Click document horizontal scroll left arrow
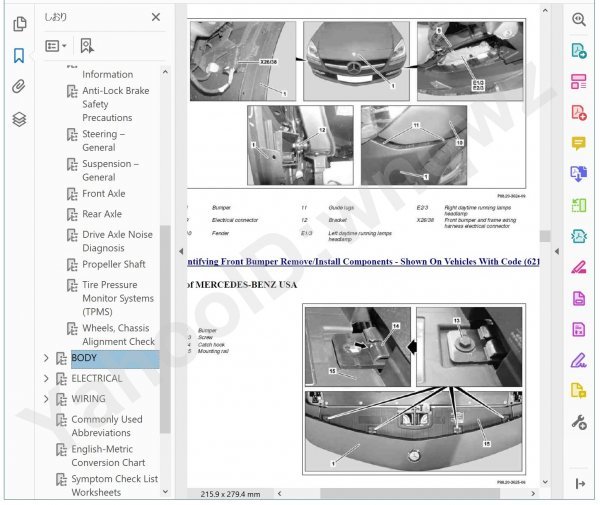Viewport: 600px width, 505px height. coord(279,494)
